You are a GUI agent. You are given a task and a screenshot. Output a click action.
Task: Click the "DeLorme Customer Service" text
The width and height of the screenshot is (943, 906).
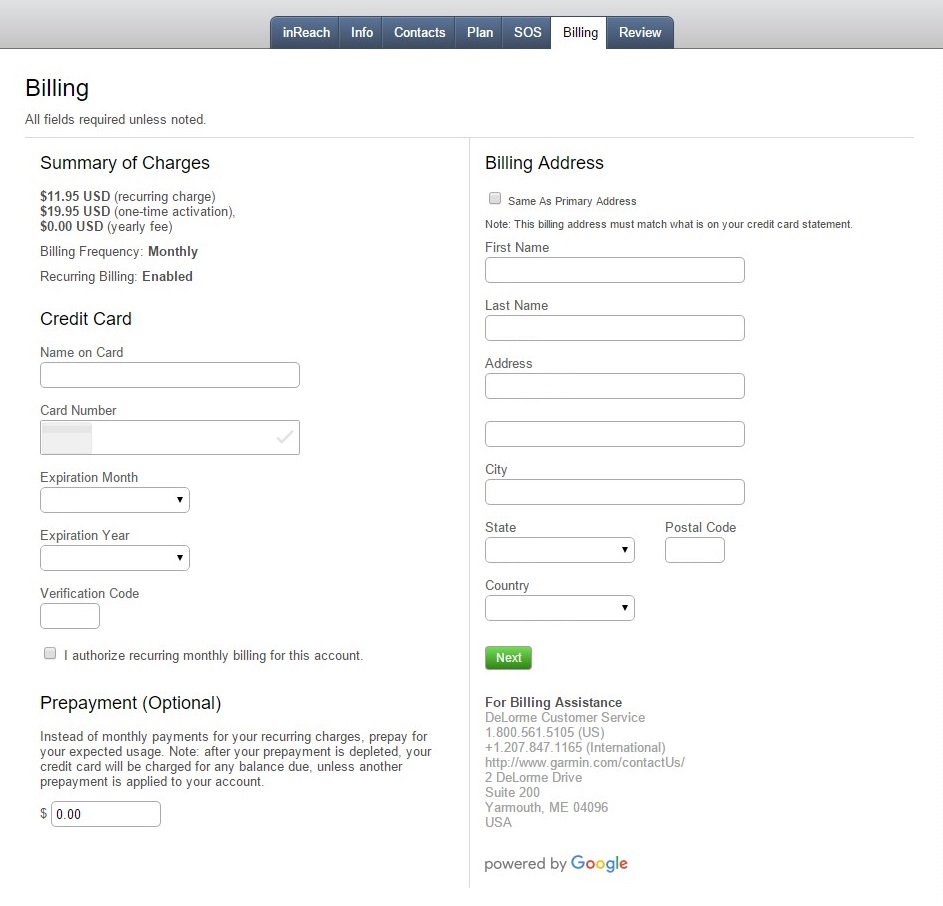click(565, 717)
